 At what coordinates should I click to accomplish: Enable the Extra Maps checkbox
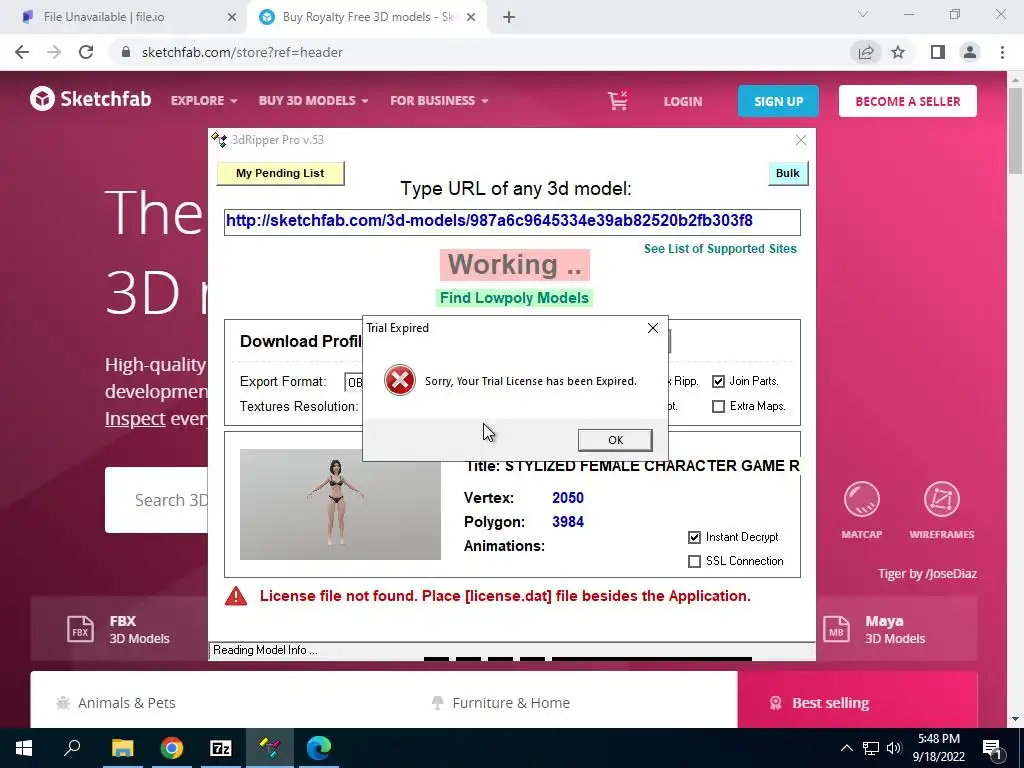(718, 406)
